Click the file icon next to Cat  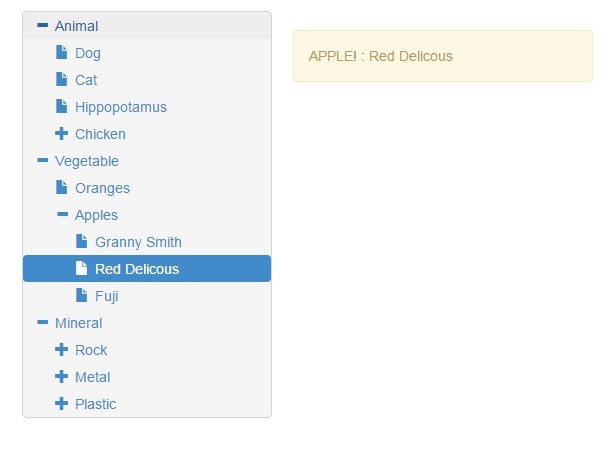(62, 80)
